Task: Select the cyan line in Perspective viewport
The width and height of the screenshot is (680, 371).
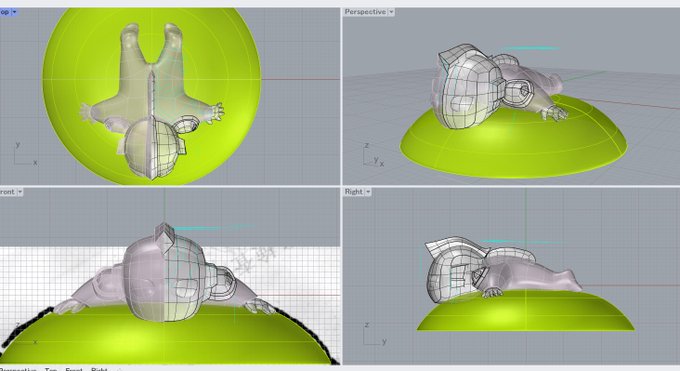Action: (531, 48)
